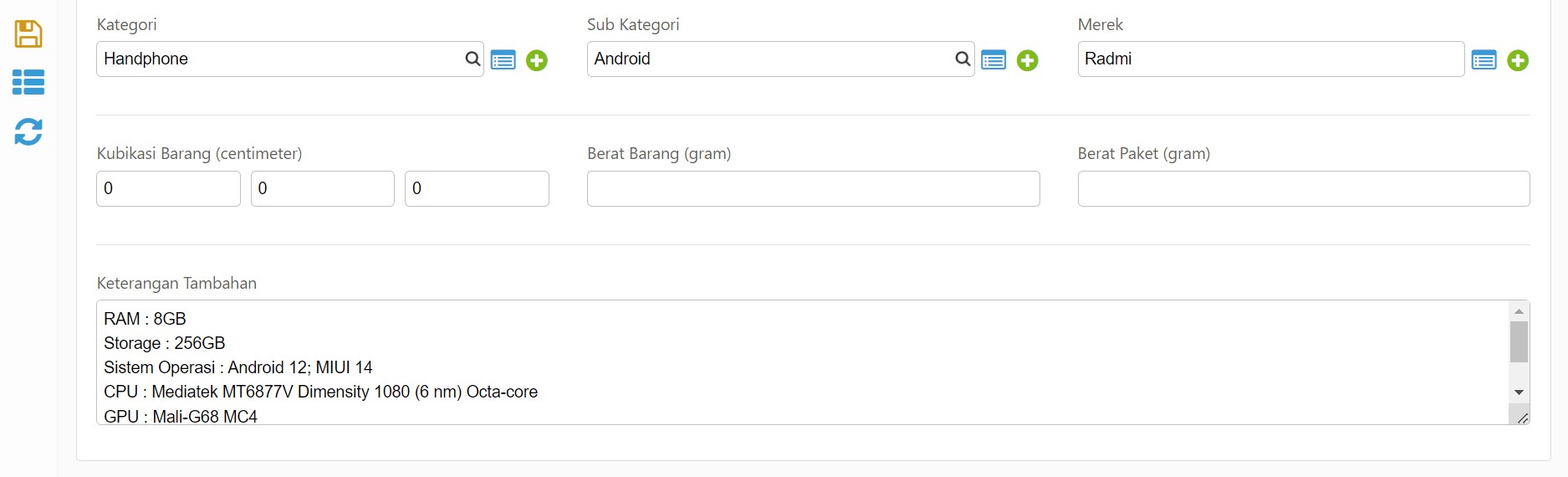Click the Berat Barang (gram) field
1568x477 pixels.
point(814,188)
